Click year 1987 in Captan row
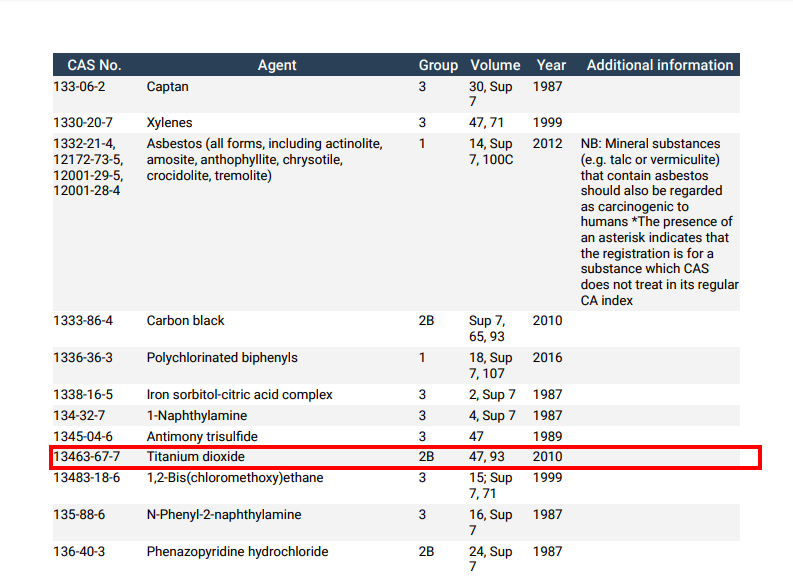This screenshot has height=577, width=793. 547,86
